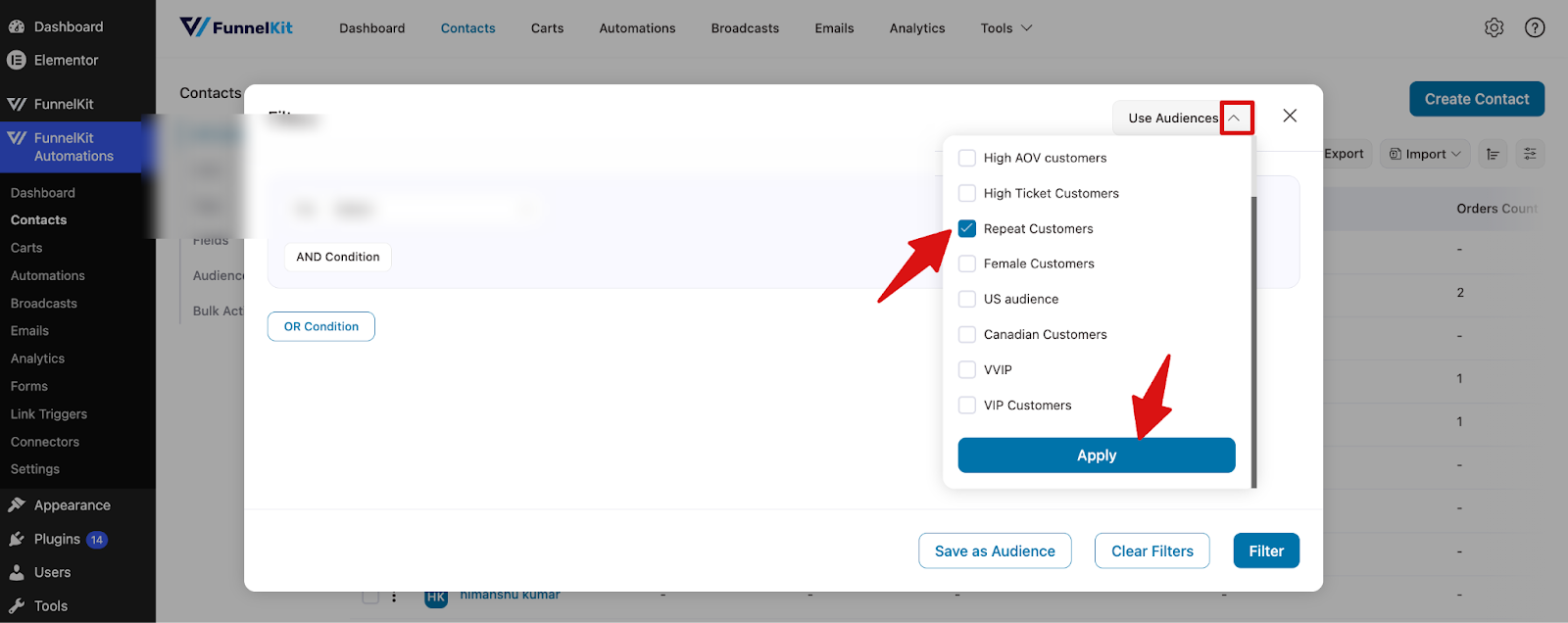
Task: Click the WordPress Dashboard sidebar icon
Action: [17, 26]
